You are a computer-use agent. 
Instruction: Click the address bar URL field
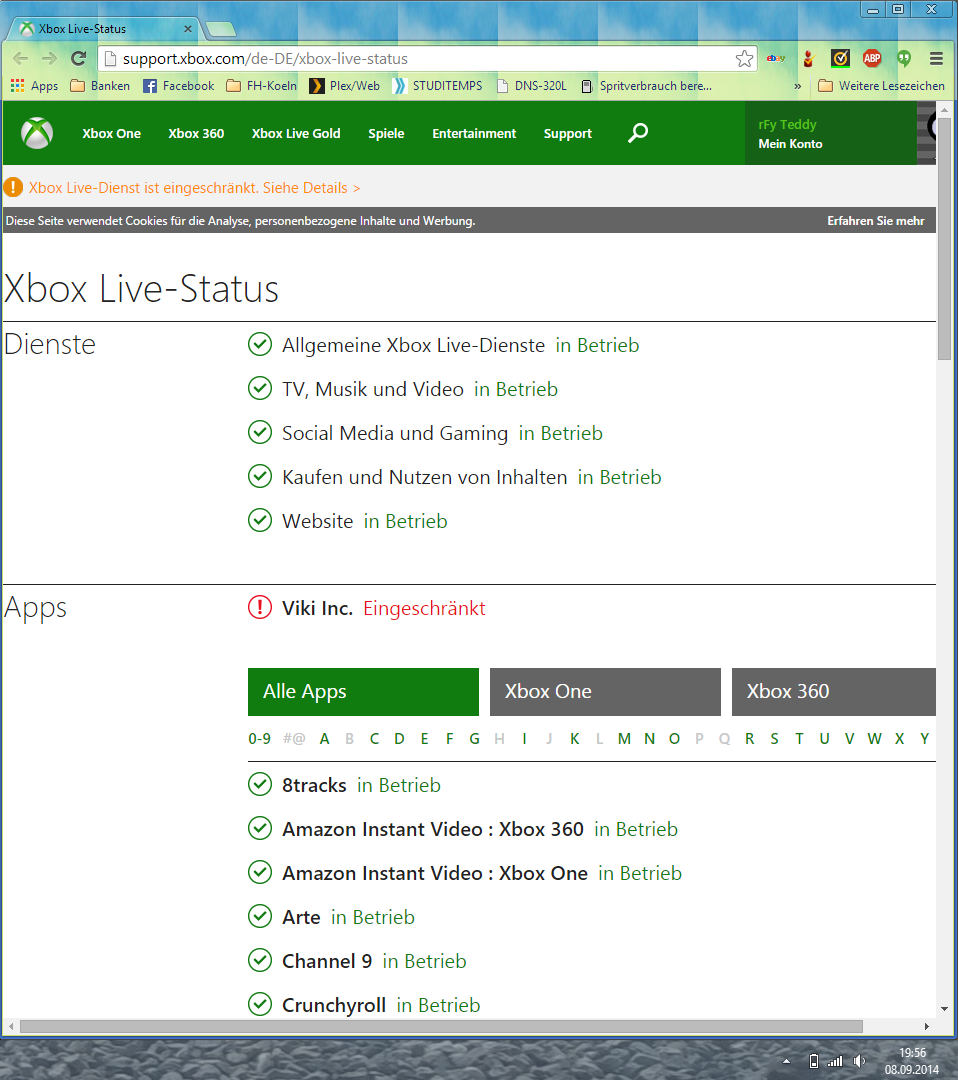click(x=420, y=59)
